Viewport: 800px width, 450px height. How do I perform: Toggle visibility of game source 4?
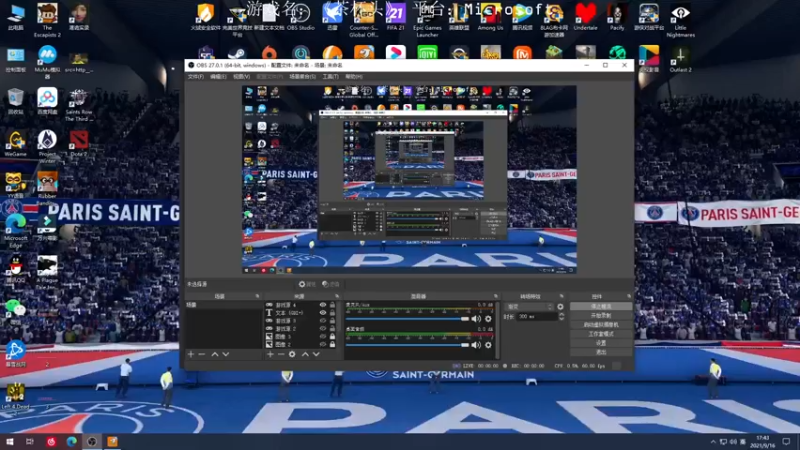pyautogui.click(x=322, y=305)
